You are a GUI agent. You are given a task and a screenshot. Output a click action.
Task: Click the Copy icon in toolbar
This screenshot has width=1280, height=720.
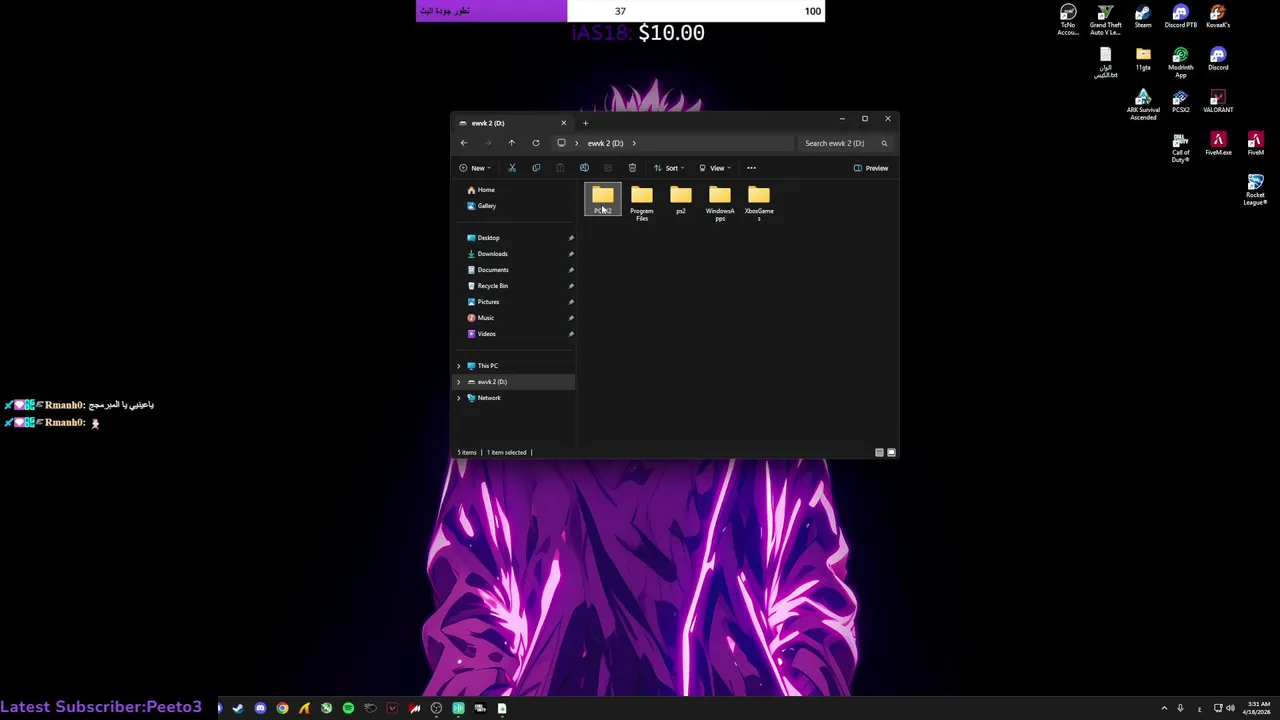[x=536, y=168]
